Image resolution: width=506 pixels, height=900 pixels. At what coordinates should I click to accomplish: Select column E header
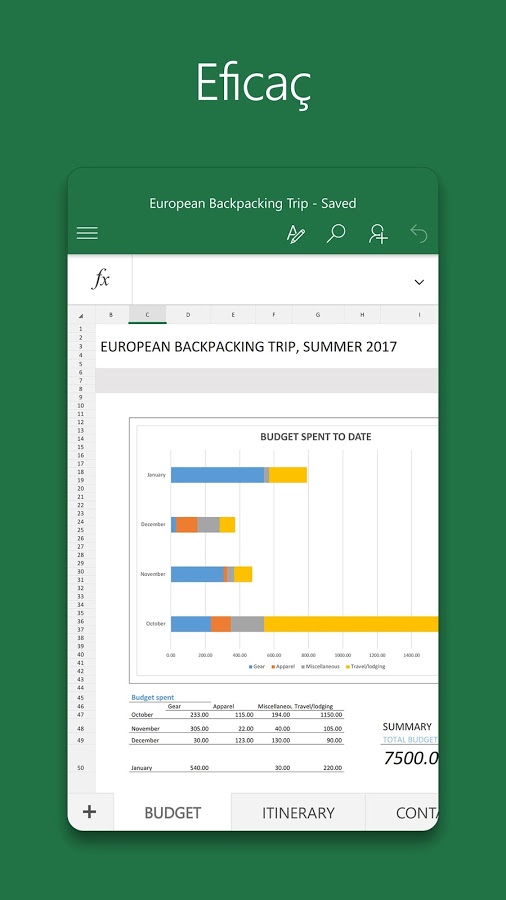click(233, 315)
